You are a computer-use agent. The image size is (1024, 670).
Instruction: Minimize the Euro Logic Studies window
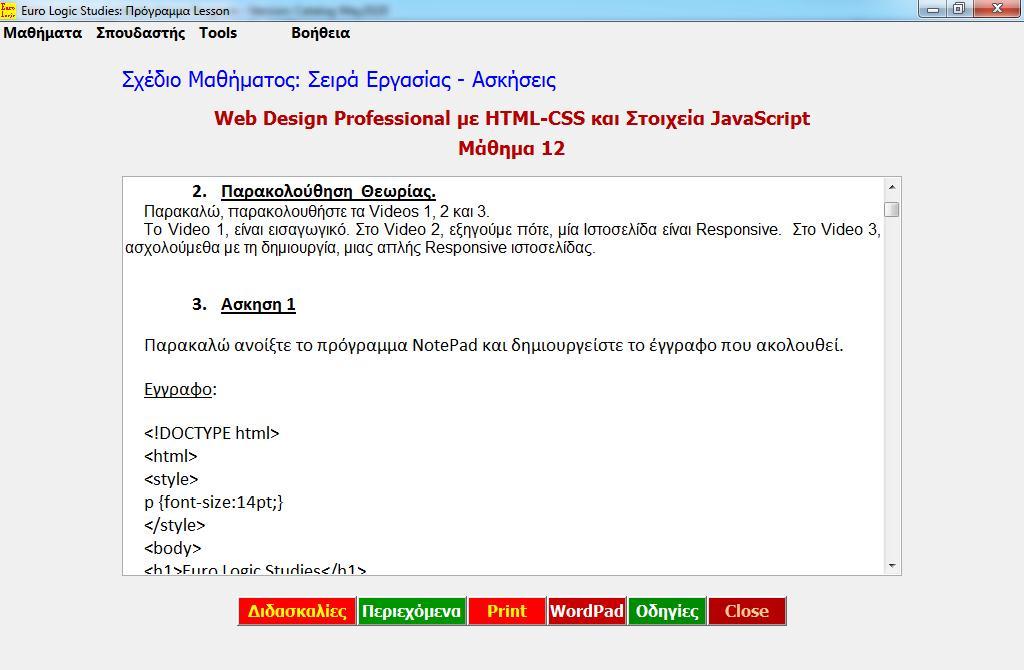click(x=933, y=9)
